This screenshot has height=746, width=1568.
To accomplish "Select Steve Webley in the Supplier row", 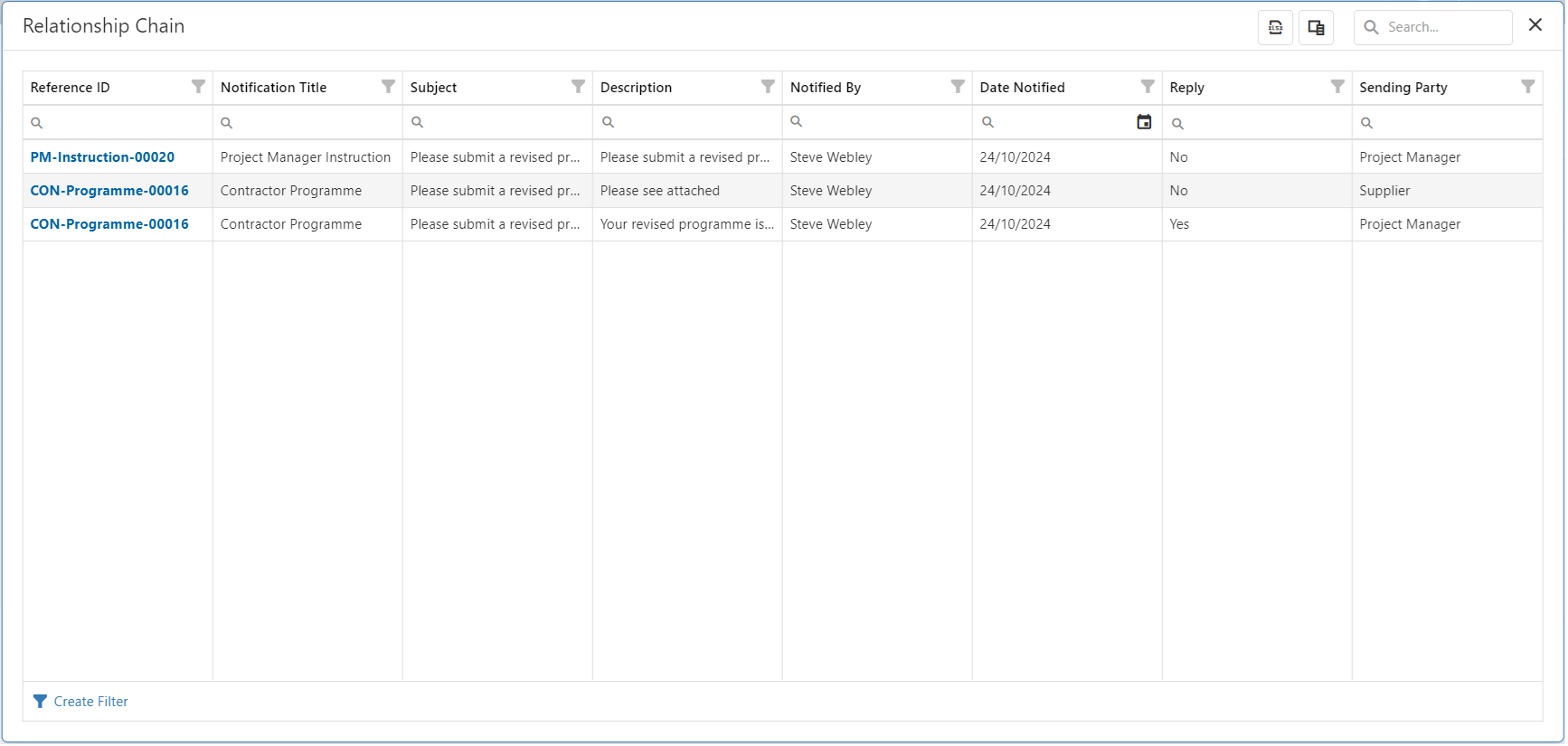I will [877, 191].
